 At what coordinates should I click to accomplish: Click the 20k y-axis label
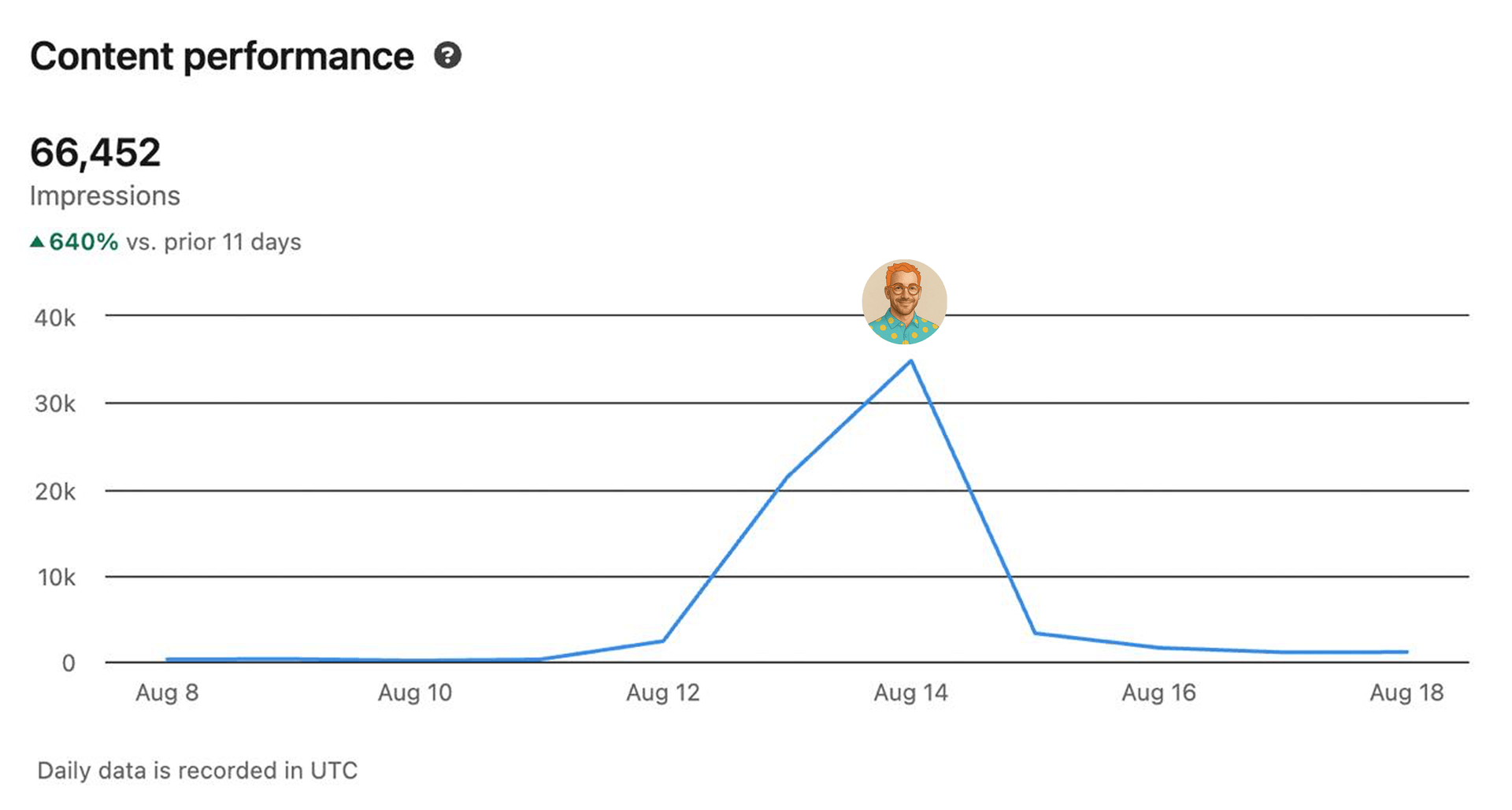pyautogui.click(x=55, y=492)
